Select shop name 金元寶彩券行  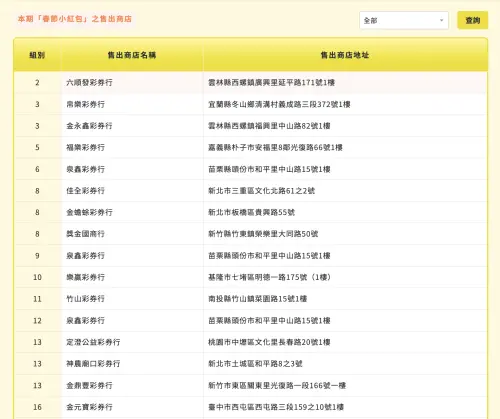[89, 407]
